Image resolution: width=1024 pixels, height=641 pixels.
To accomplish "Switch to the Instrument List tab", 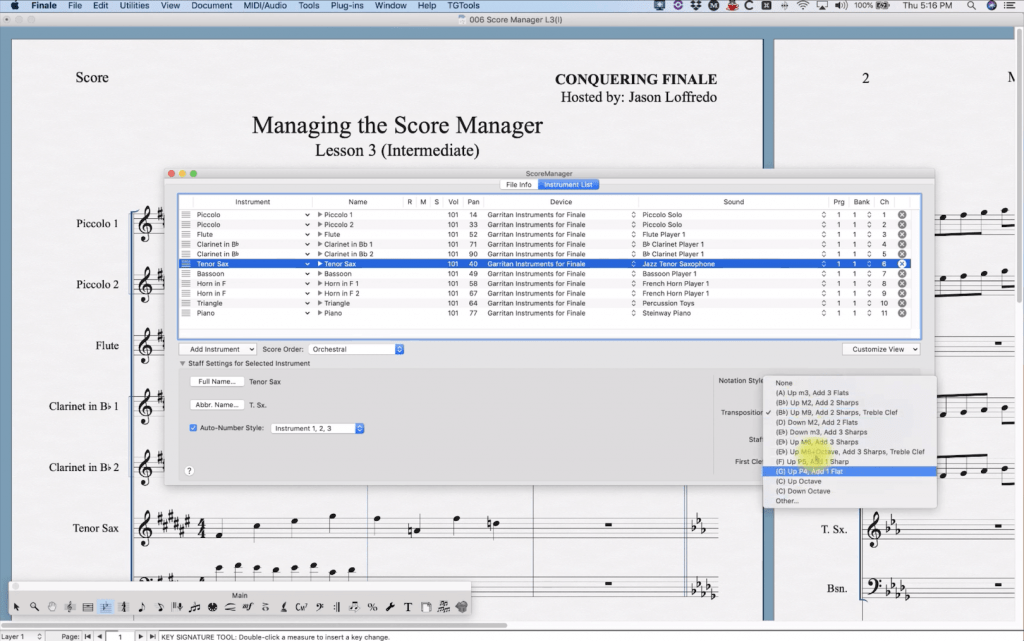I will pos(568,185).
